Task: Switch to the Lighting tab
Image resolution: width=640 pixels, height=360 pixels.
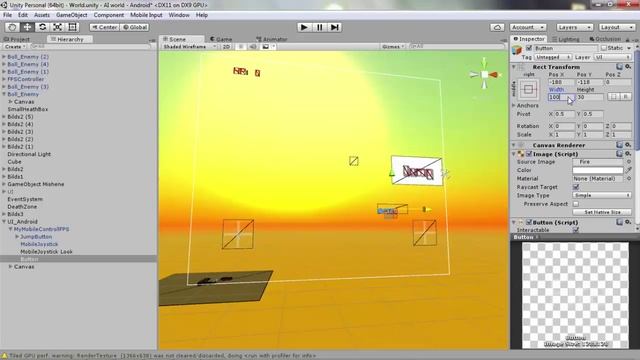Action: coord(565,39)
